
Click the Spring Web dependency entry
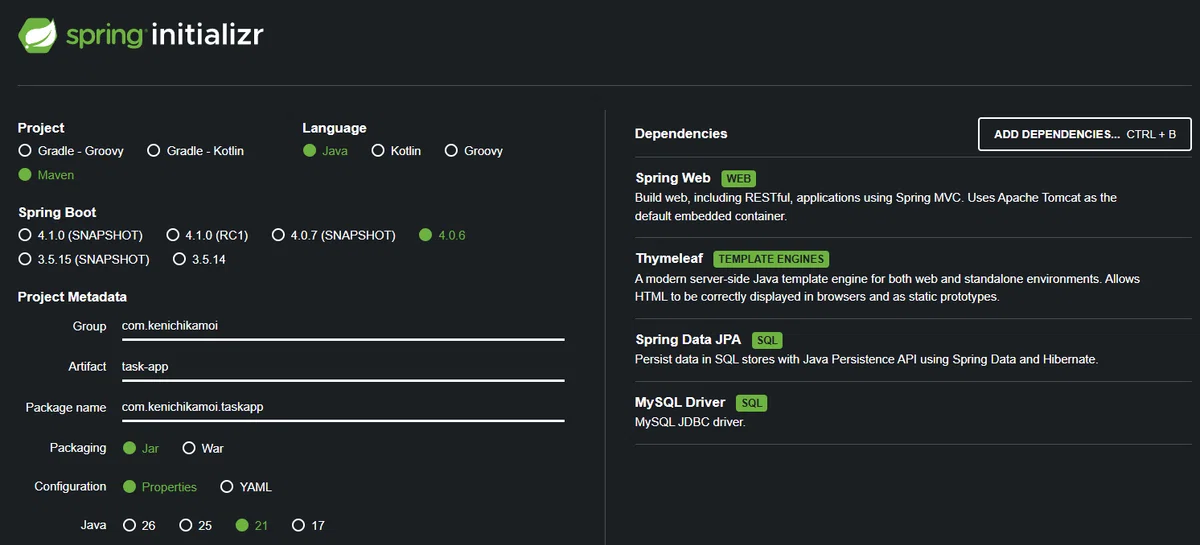(913, 196)
